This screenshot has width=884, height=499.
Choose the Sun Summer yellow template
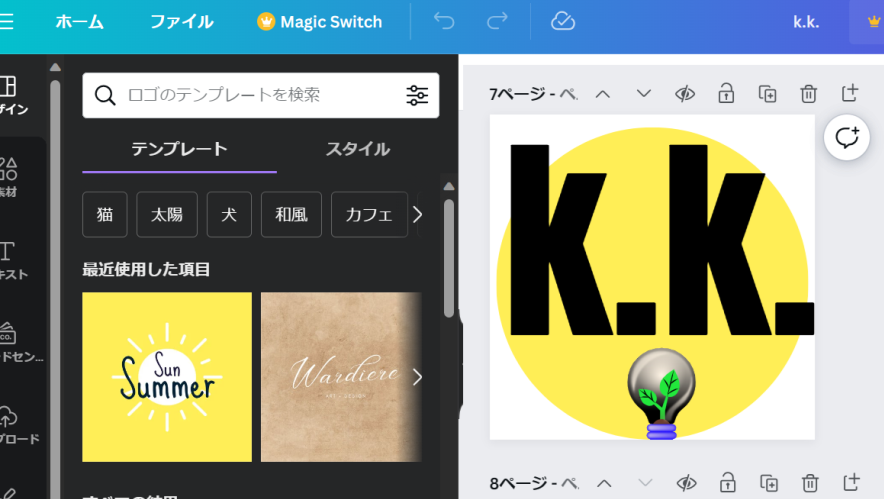[167, 377]
